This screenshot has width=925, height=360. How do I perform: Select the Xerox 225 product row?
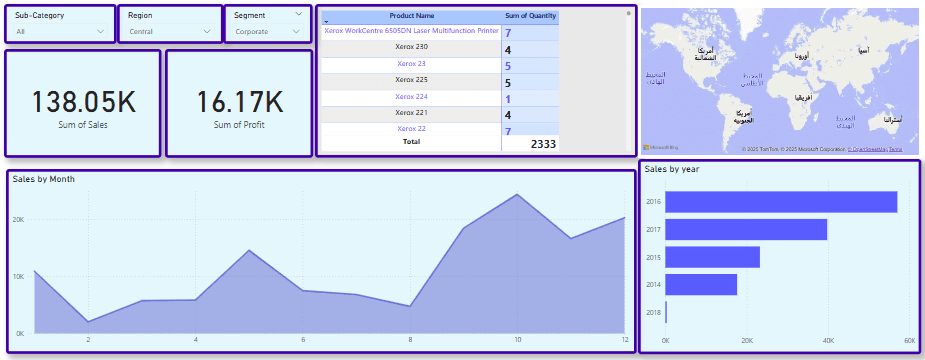(x=411, y=80)
